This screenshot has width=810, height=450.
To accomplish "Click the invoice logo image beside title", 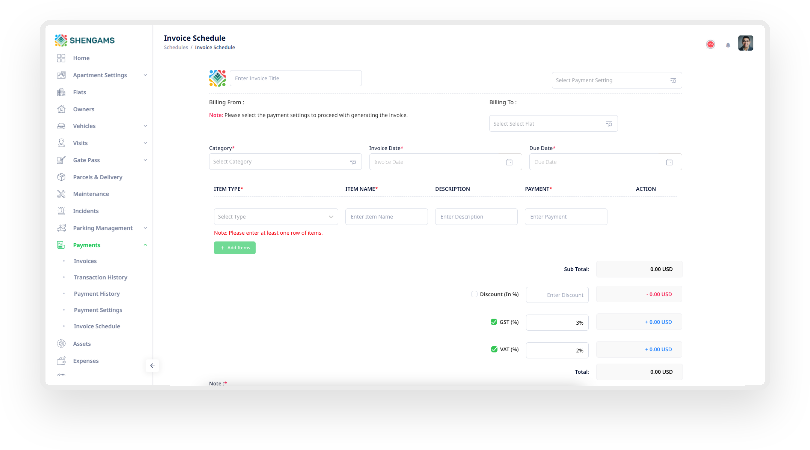I will click(x=217, y=78).
